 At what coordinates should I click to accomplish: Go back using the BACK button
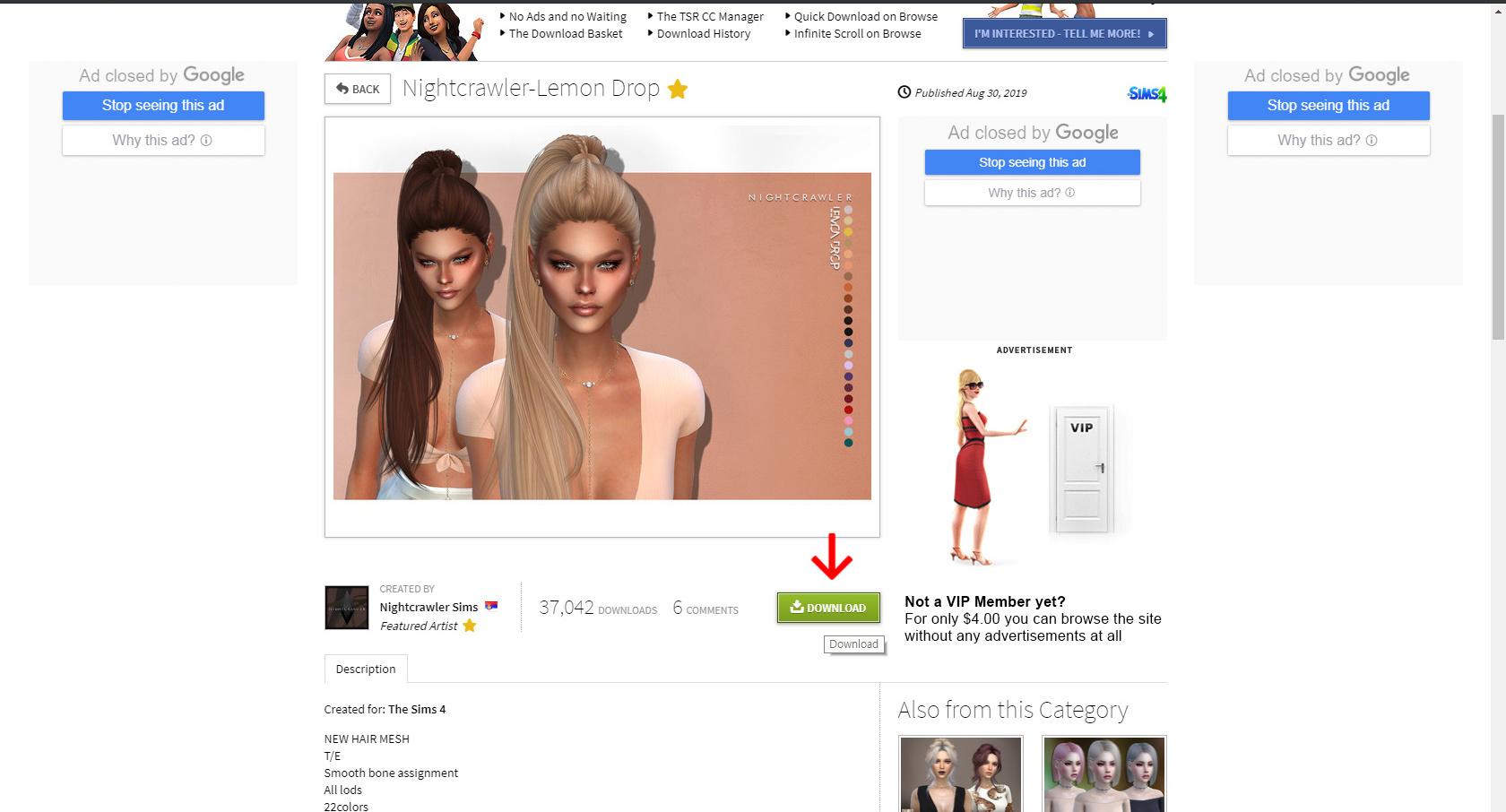click(358, 89)
